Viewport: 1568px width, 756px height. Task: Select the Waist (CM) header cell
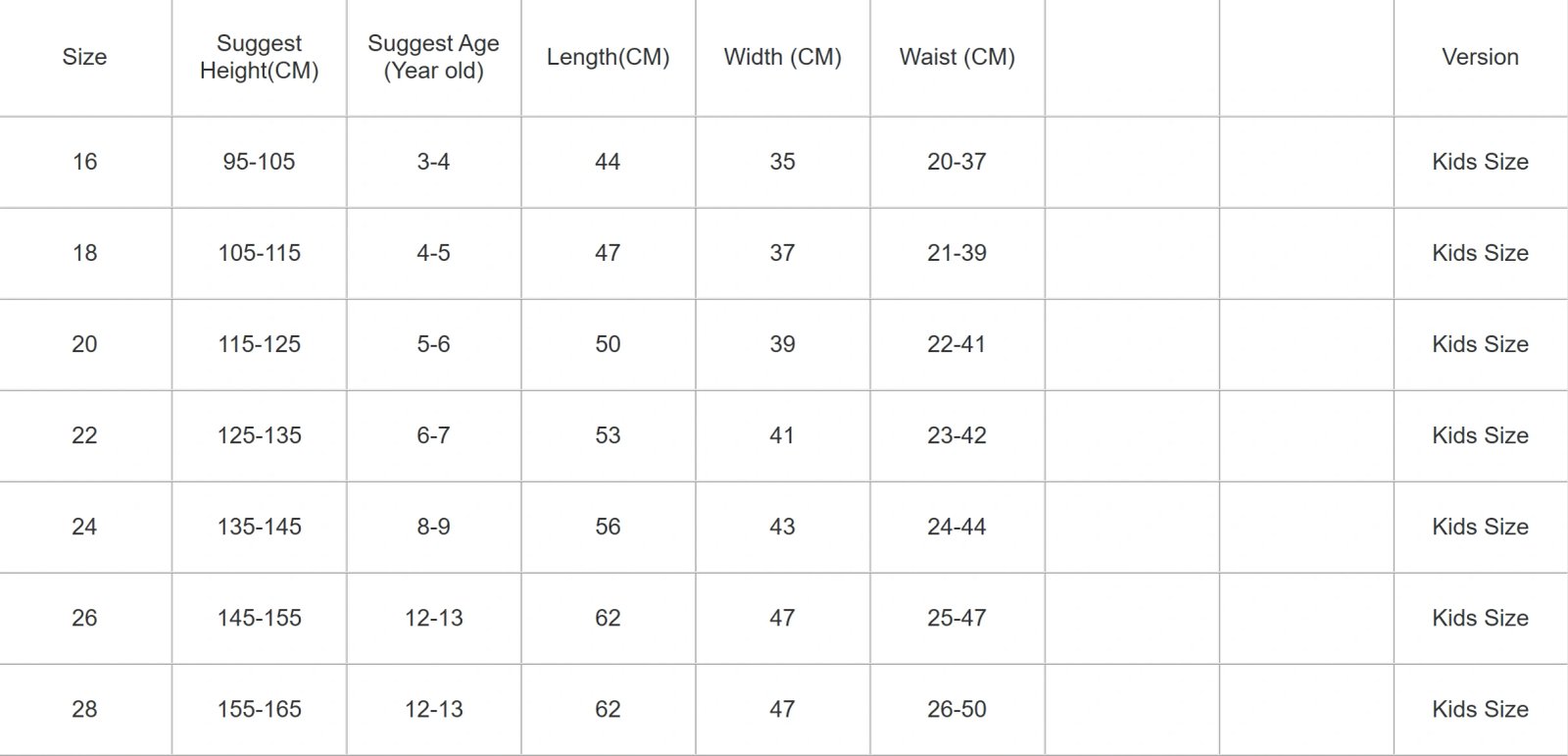tap(956, 57)
